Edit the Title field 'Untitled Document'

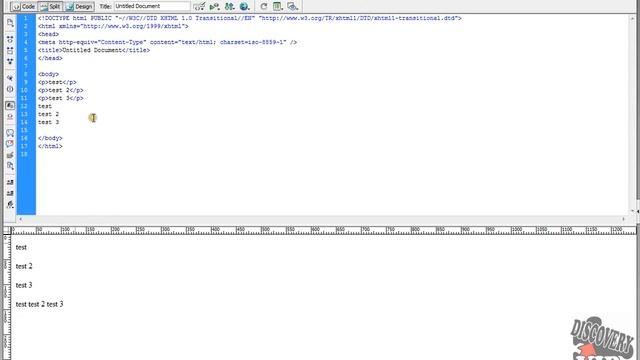(x=152, y=6)
